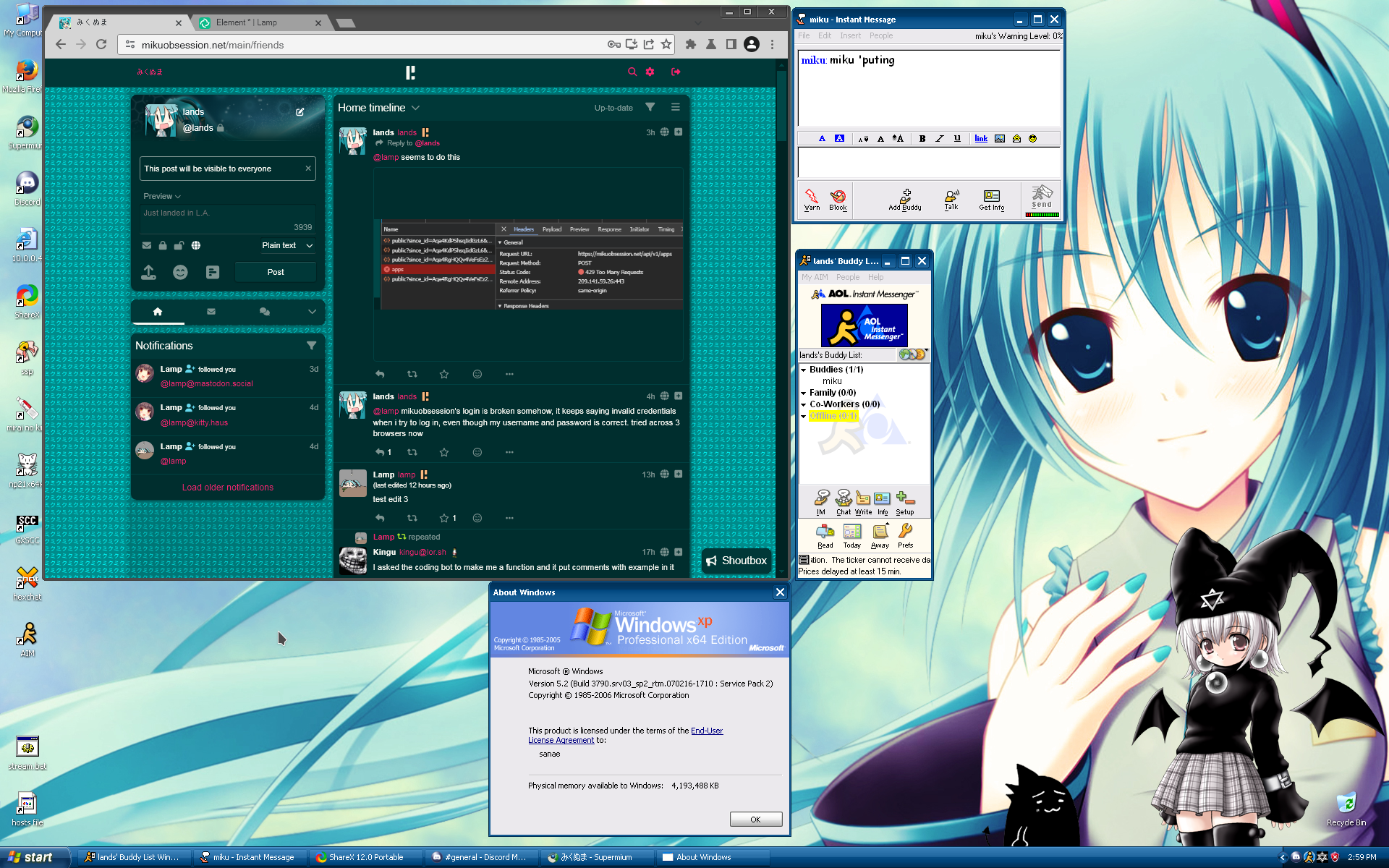Set post visibility to followers-only lock

(163, 245)
